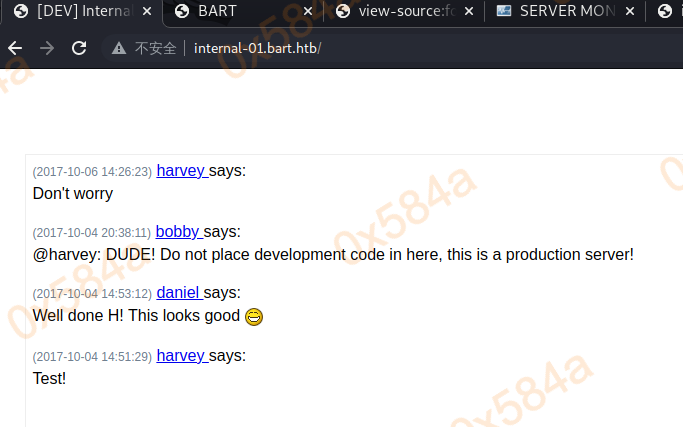Click the 不安全 security label
The width and height of the screenshot is (683, 427).
click(x=155, y=48)
